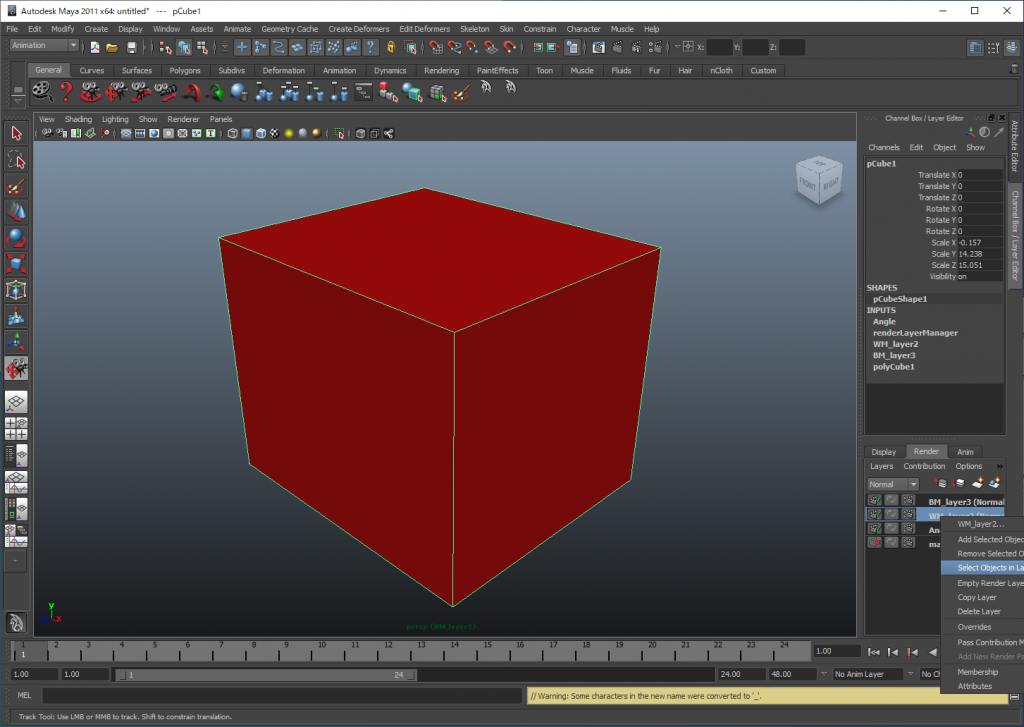
Task: Click the MEL command input field
Action: [x=283, y=696]
